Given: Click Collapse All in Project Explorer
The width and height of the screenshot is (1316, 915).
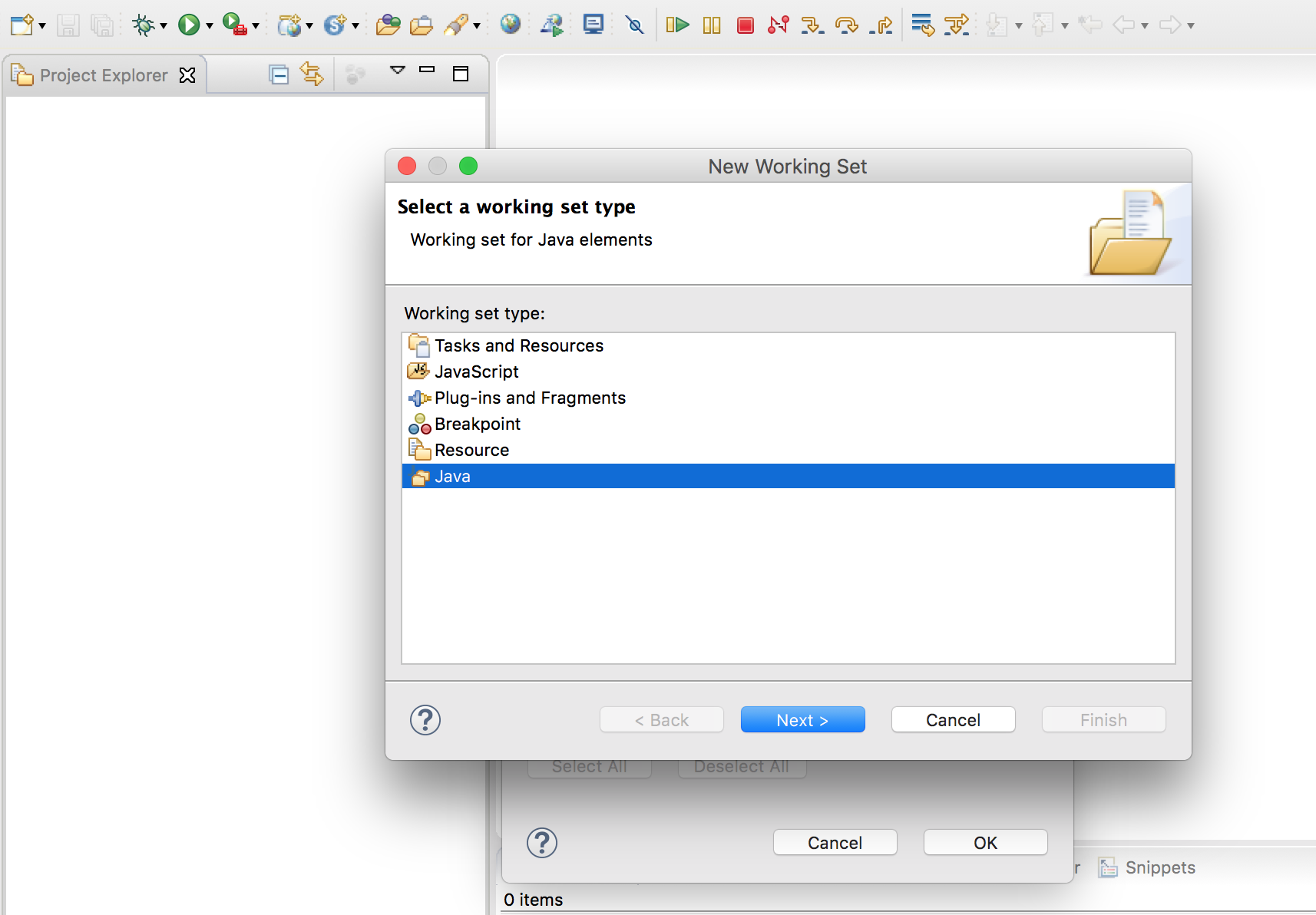Looking at the screenshot, I should pos(279,74).
